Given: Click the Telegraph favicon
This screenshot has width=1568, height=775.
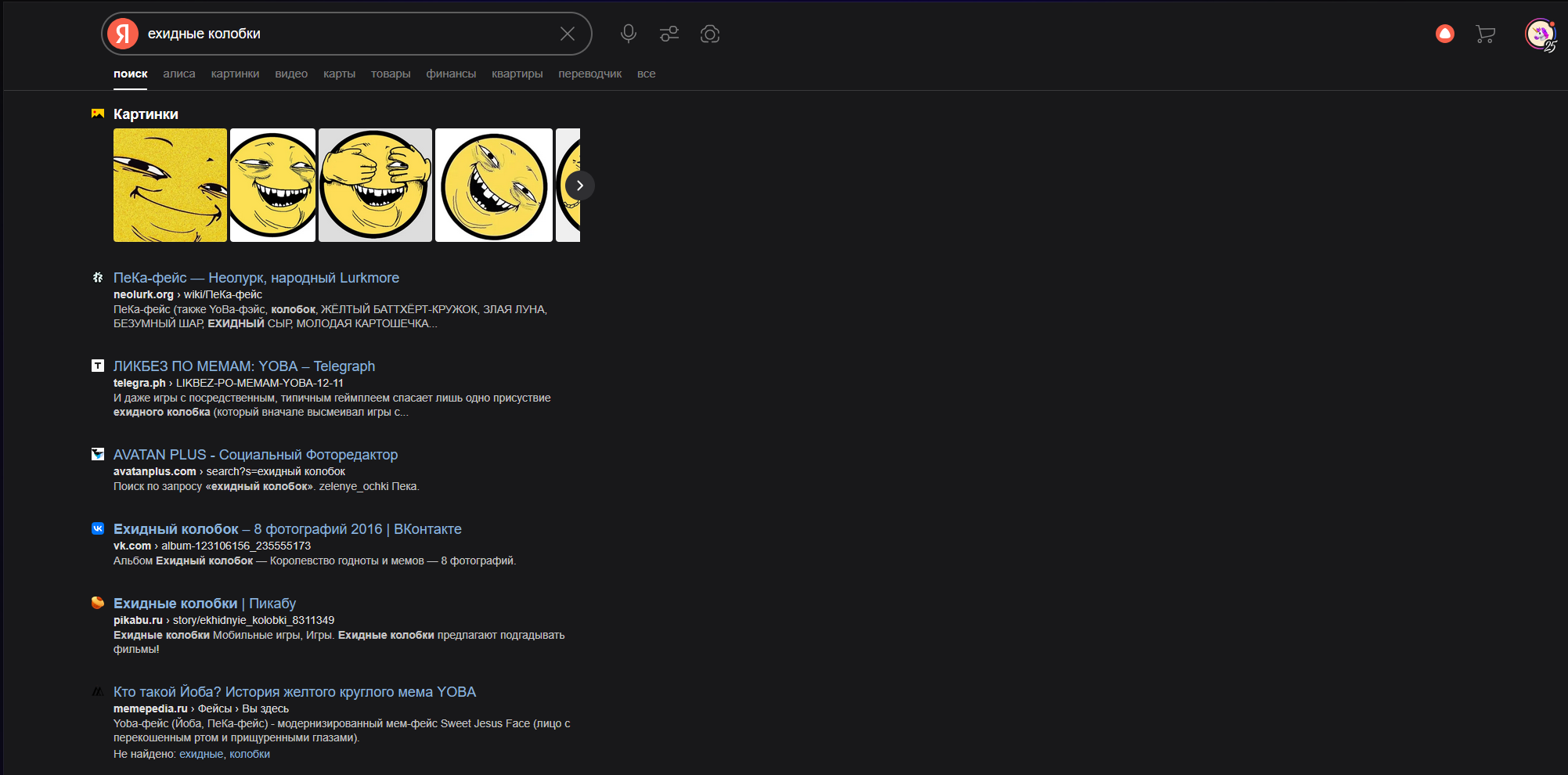Looking at the screenshot, I should (x=98, y=366).
